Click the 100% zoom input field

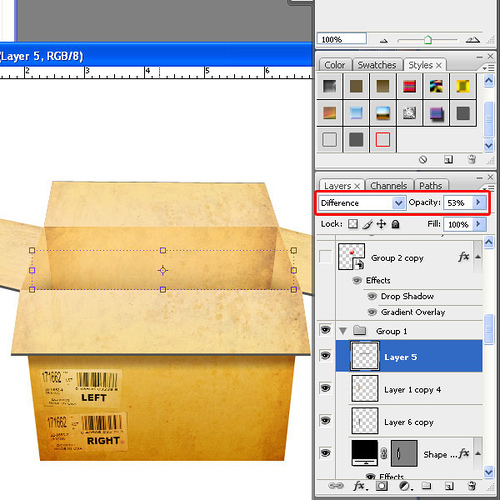point(342,39)
